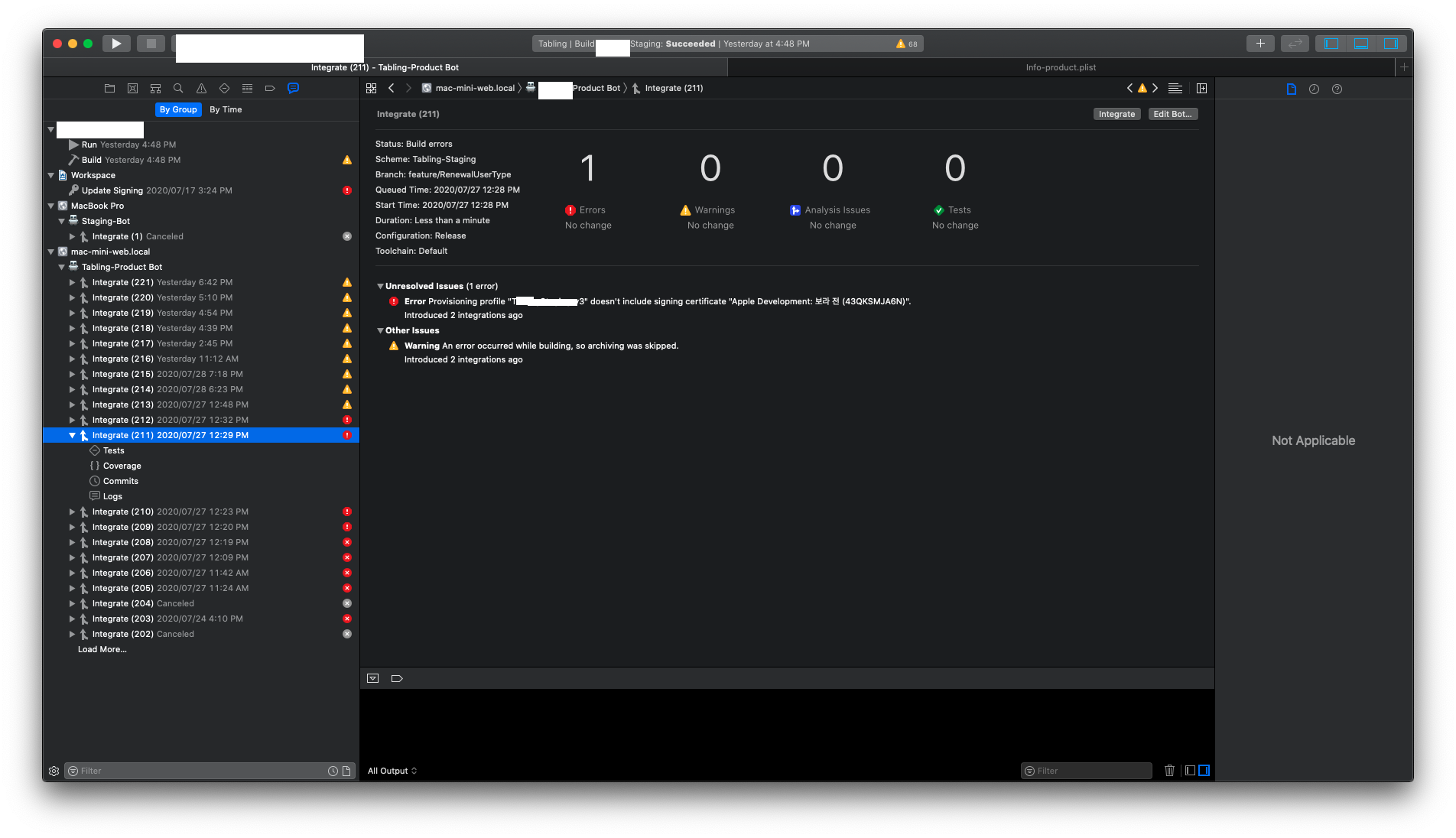
Task: Click Load More... in the navigator
Action: click(102, 649)
